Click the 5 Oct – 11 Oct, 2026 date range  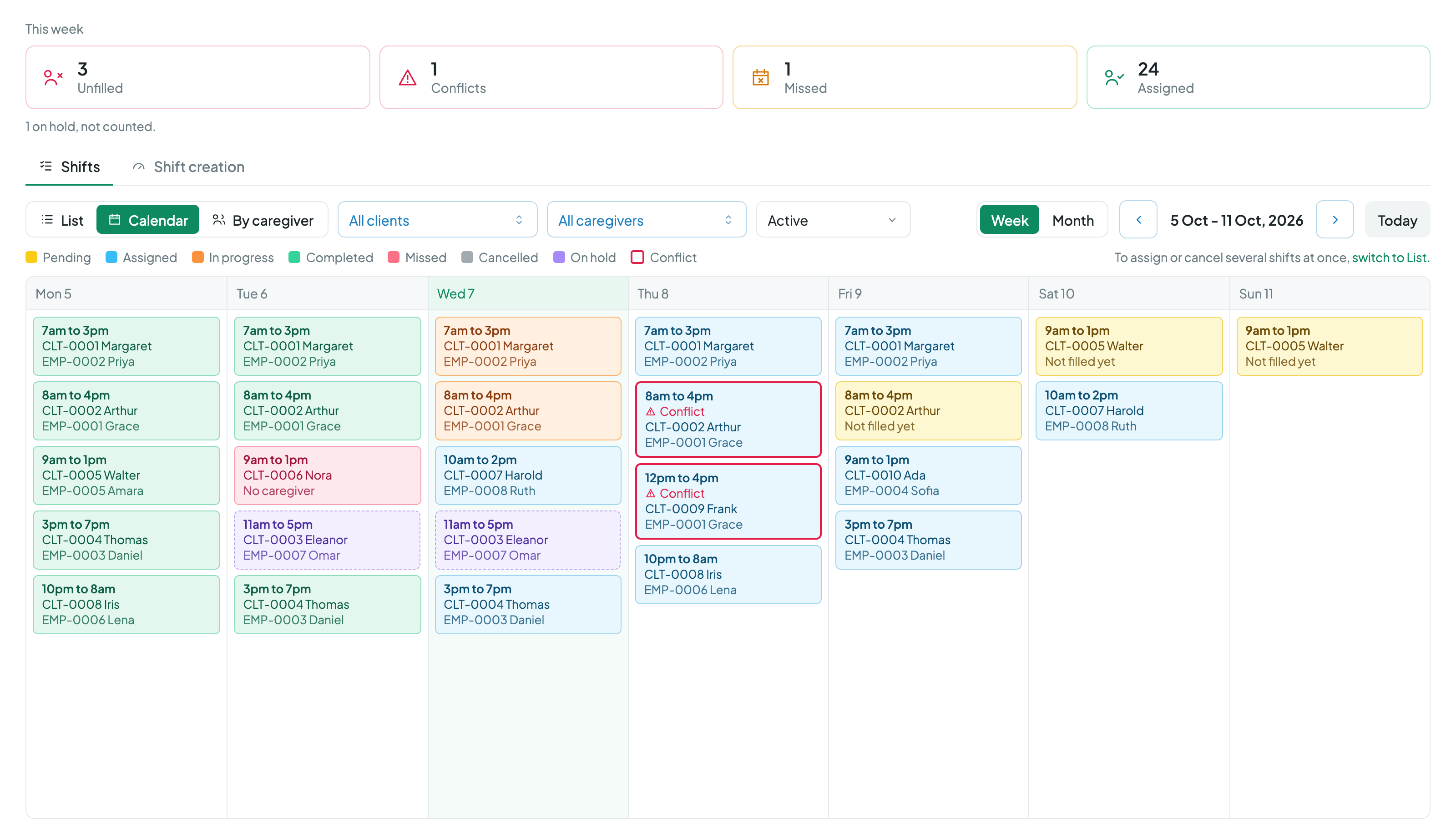(x=1237, y=220)
